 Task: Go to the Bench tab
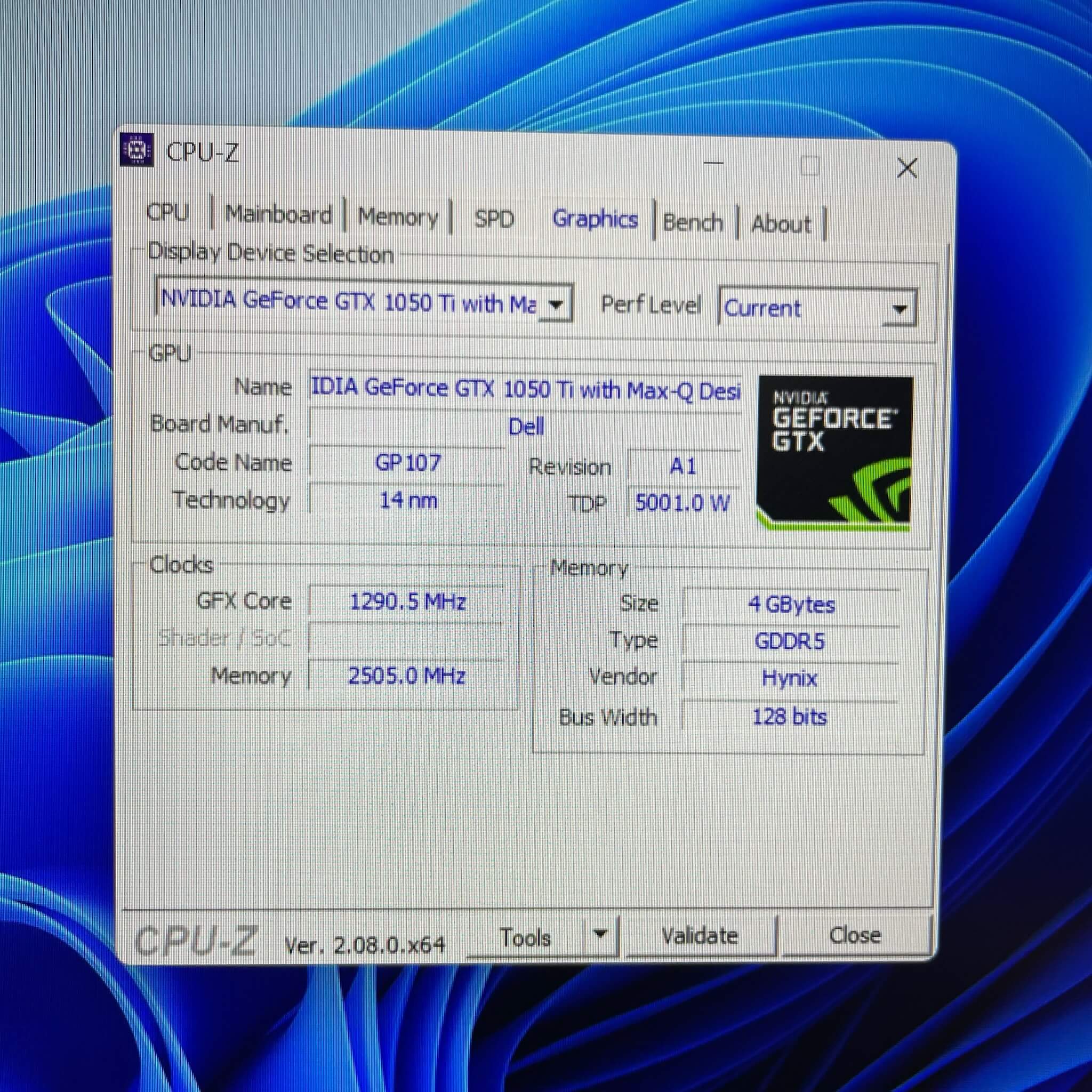(693, 222)
